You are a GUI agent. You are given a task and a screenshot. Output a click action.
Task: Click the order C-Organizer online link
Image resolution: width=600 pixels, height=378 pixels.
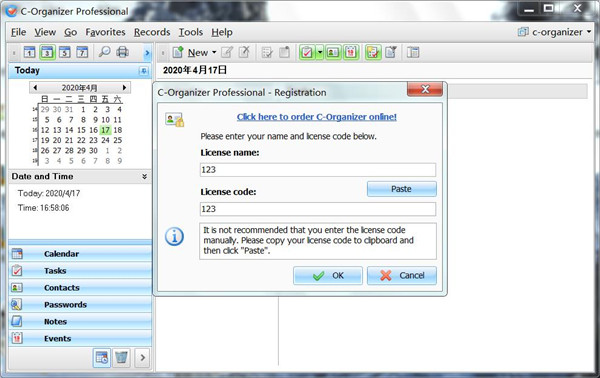tap(316, 117)
